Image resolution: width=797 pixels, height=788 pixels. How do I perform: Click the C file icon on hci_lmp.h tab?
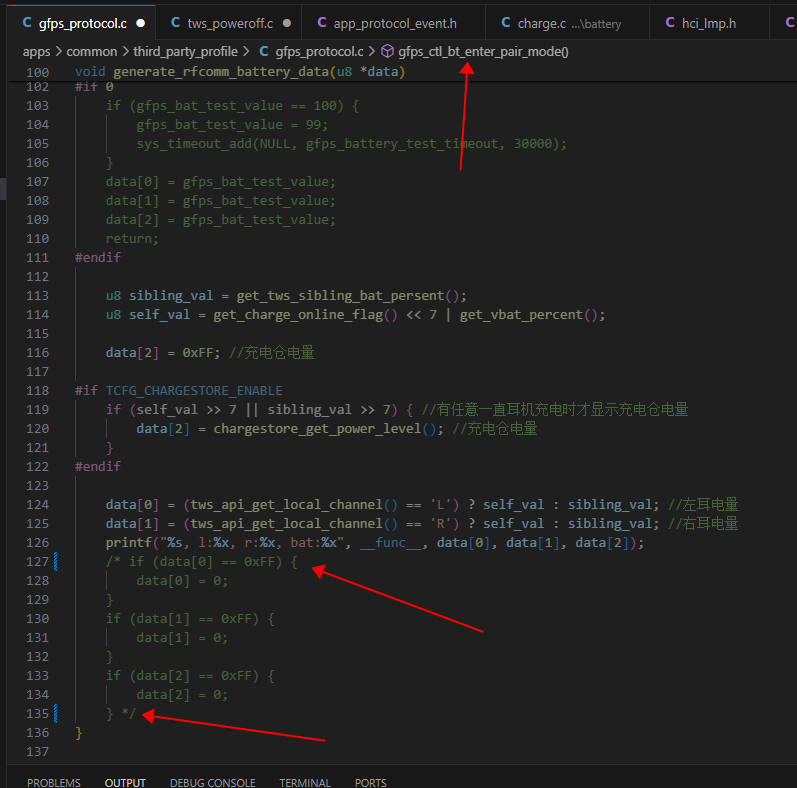(670, 22)
